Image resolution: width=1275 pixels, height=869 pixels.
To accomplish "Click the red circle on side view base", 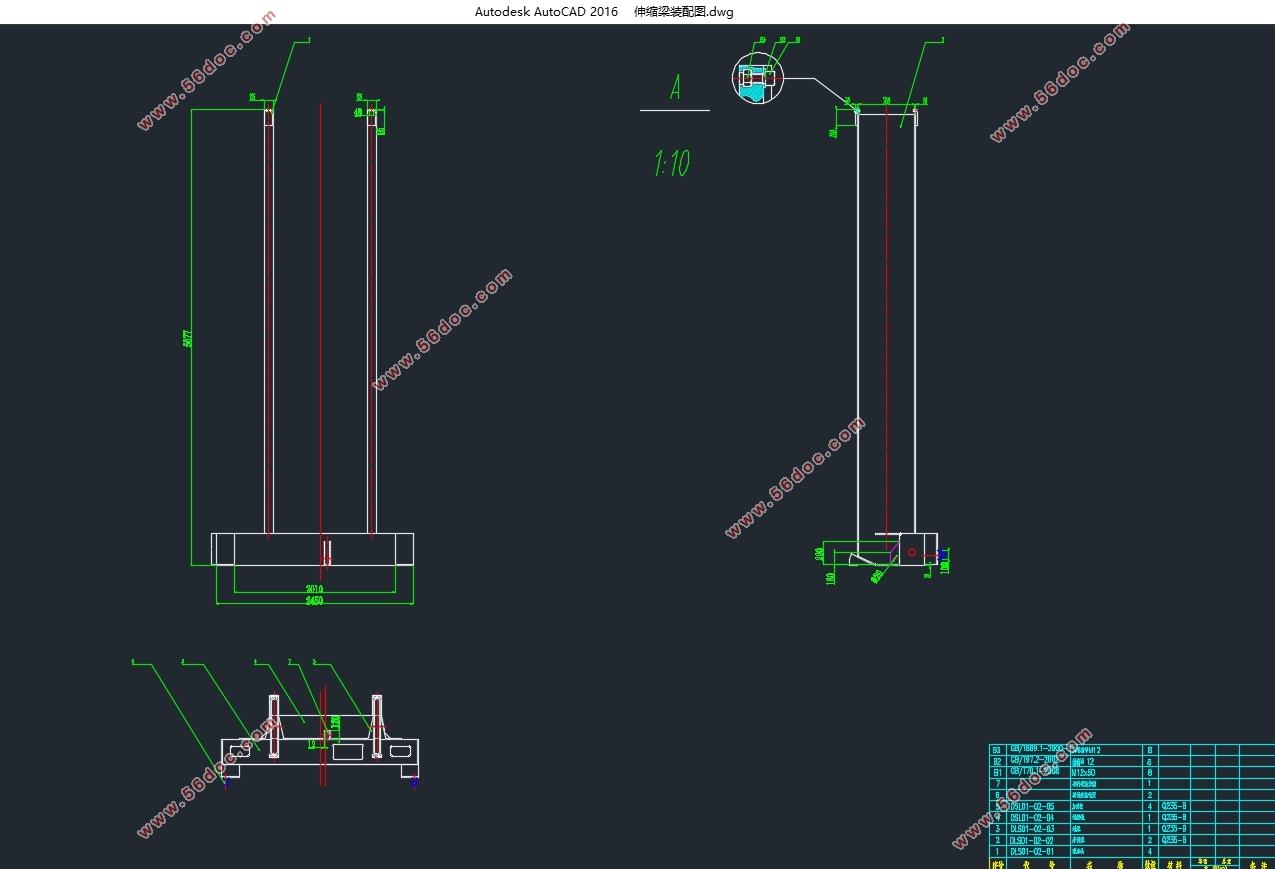I will [x=911, y=551].
